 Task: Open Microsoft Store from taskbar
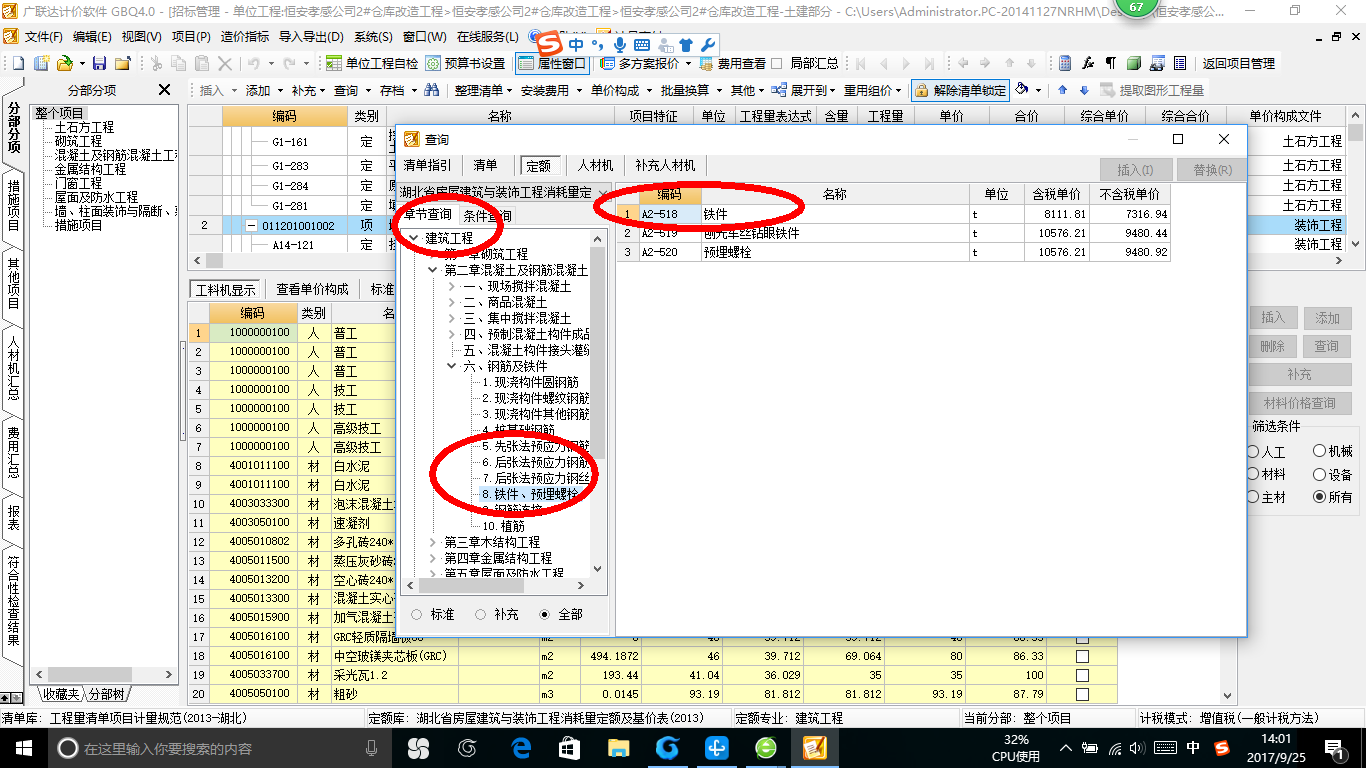coord(569,748)
